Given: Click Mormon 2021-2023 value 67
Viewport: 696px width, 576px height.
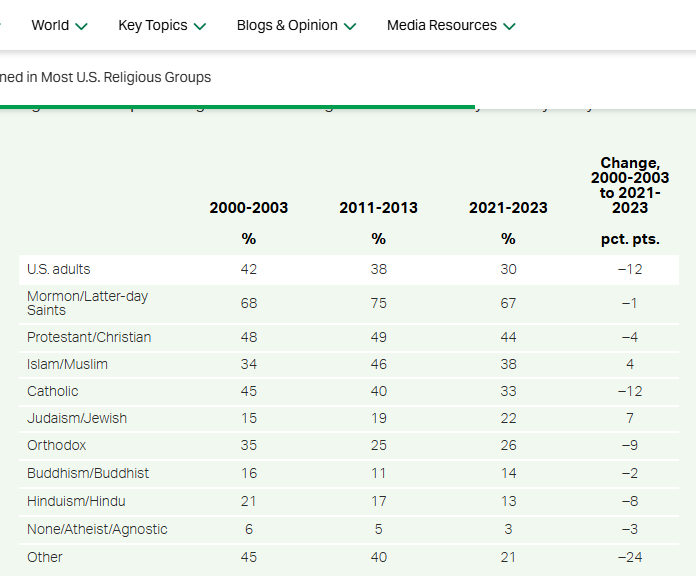Looking at the screenshot, I should click(x=508, y=304).
